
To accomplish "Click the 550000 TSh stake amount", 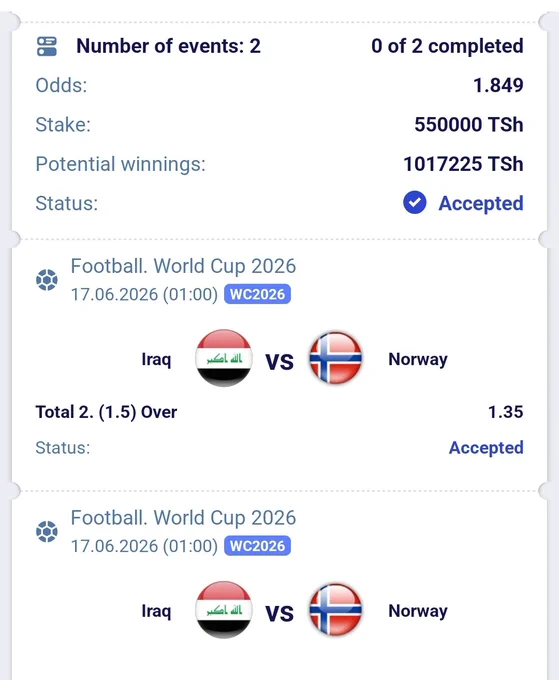I will click(x=469, y=124).
